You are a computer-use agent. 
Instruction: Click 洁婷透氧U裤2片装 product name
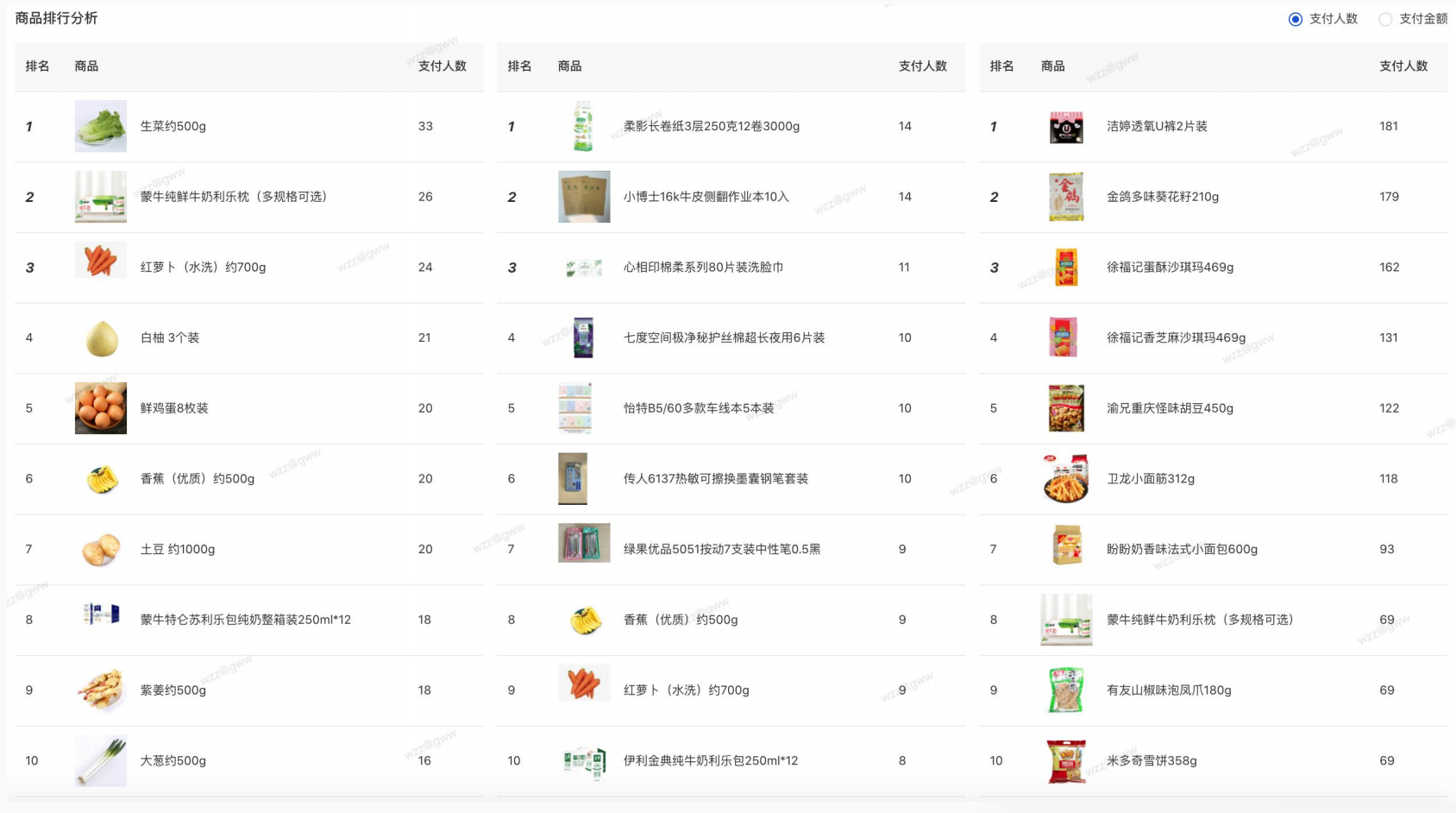[1157, 126]
